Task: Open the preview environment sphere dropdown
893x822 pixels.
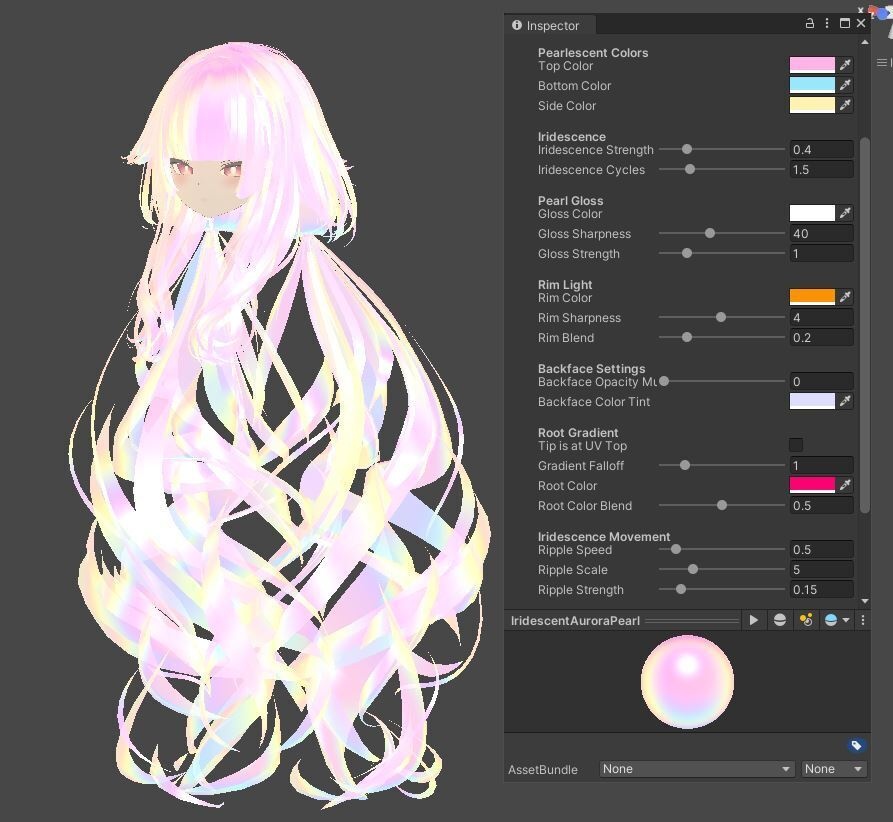Action: 837,620
